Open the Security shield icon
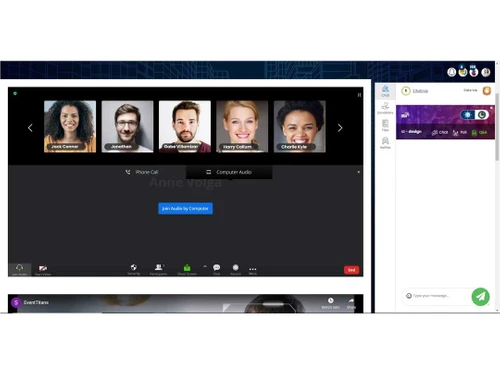The image size is (500, 375). [134, 267]
